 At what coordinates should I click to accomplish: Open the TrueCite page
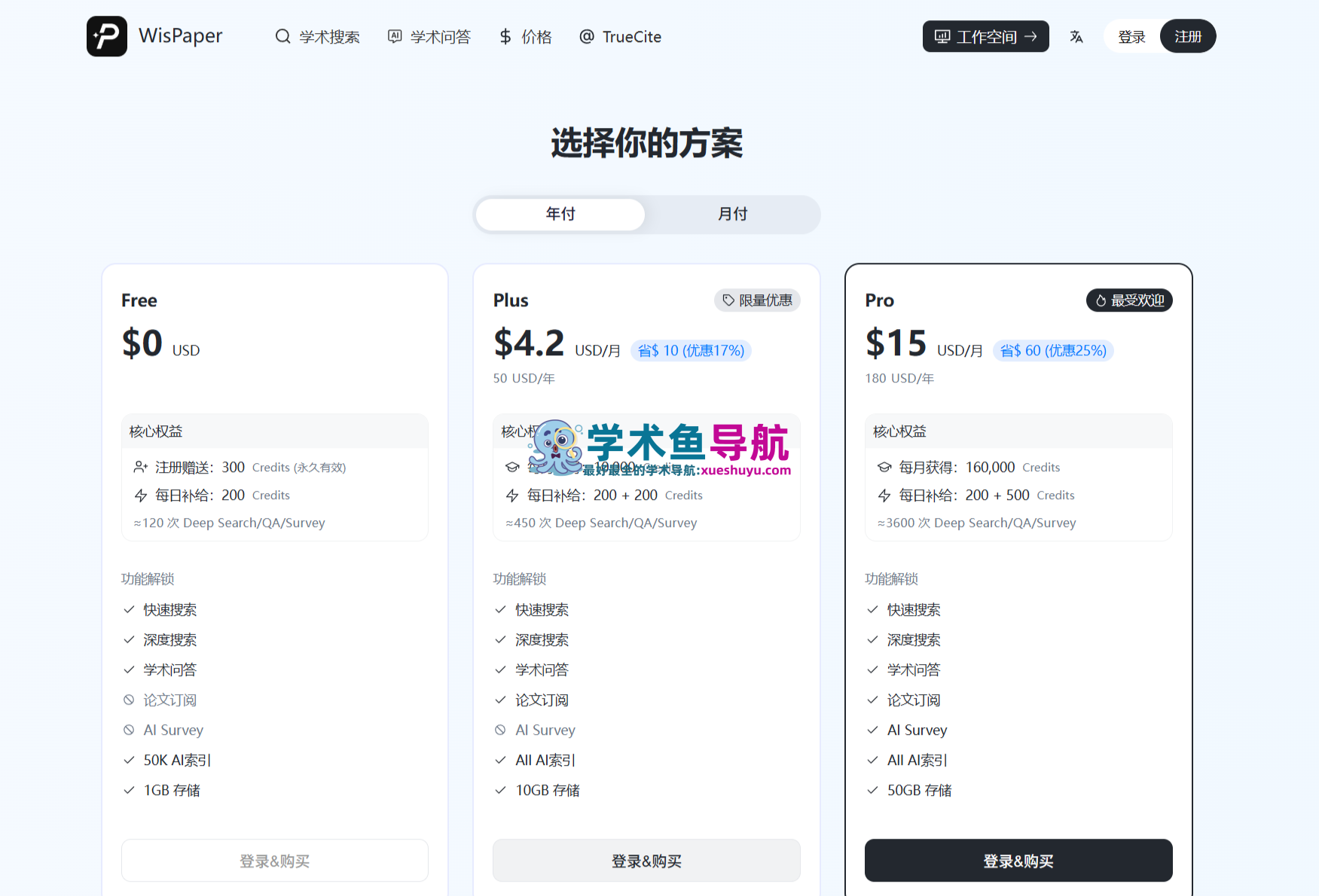620,37
